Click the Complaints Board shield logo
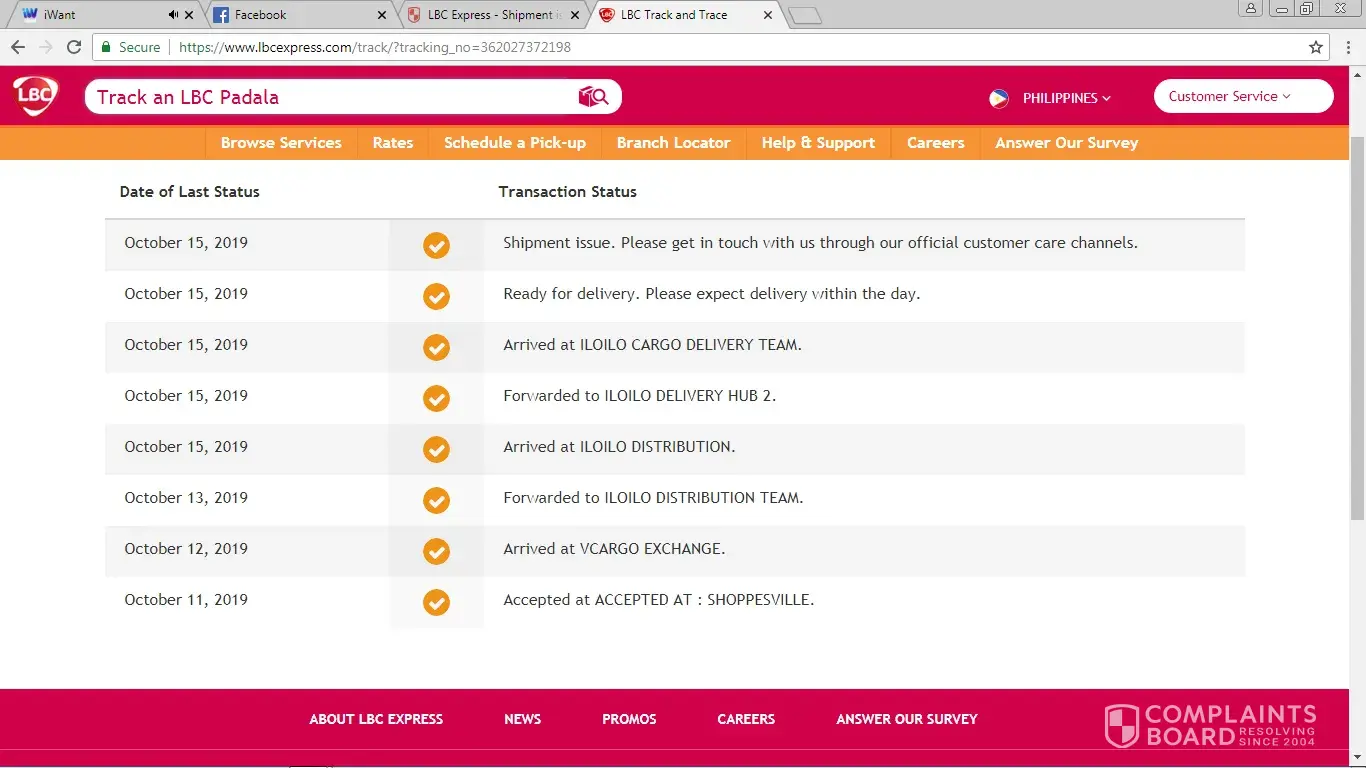This screenshot has width=1366, height=768. [1121, 725]
